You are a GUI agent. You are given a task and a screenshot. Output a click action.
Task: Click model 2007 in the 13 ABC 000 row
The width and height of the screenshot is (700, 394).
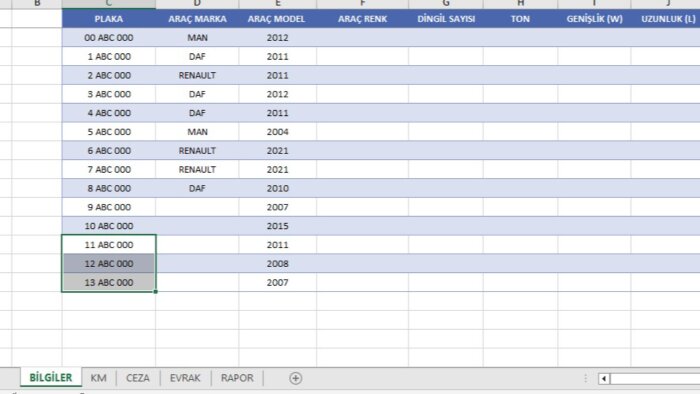click(277, 282)
